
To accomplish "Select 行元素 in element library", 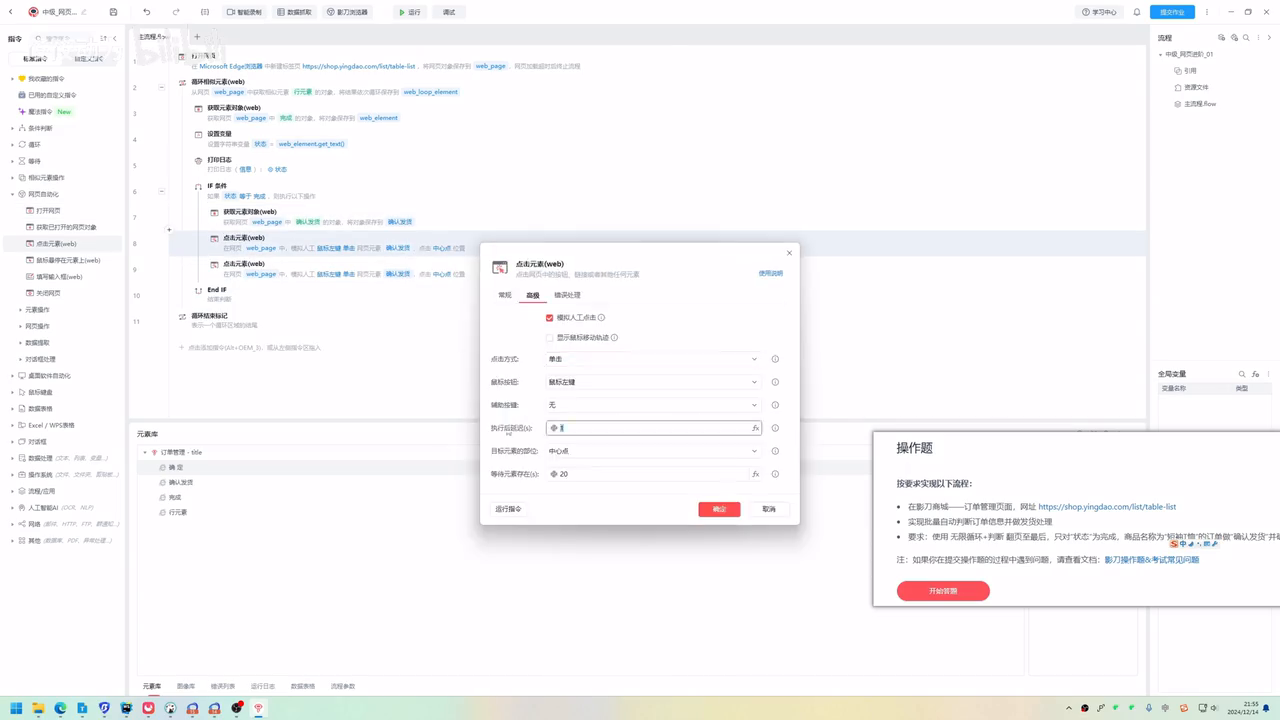I will pos(177,512).
